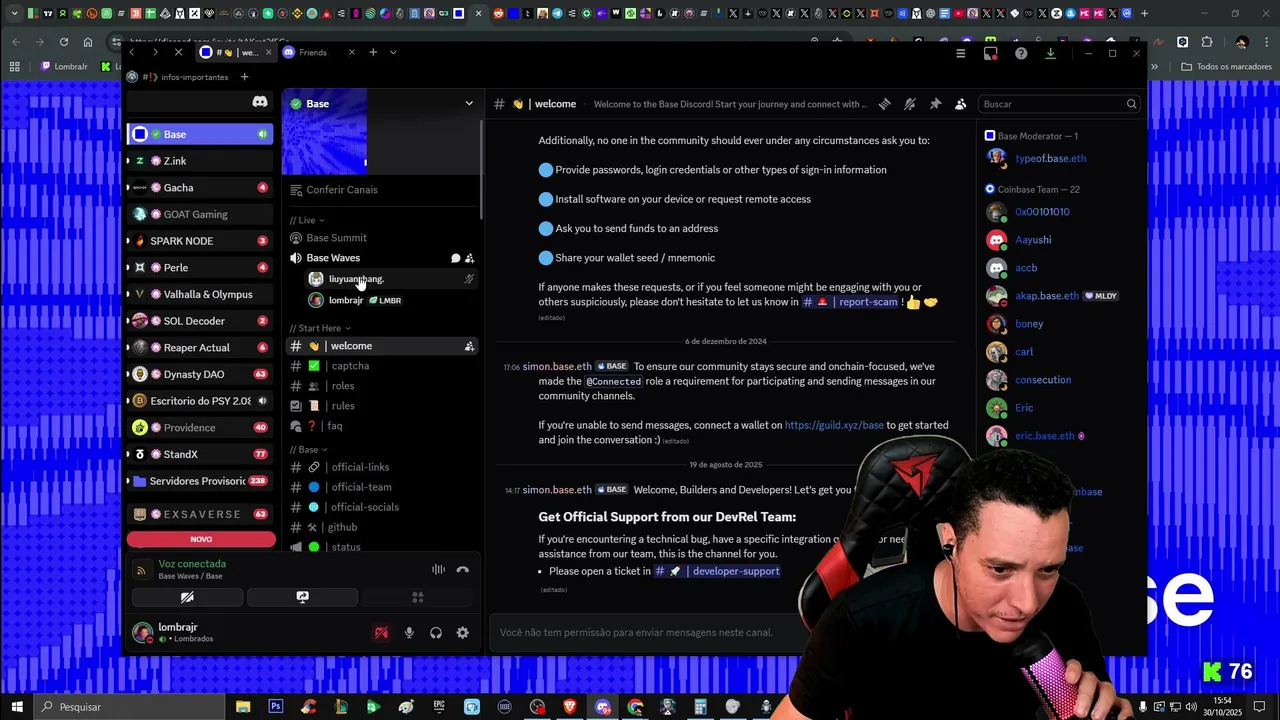Select Dynasty DAO server
This screenshot has width=1280, height=720.
coord(201,374)
